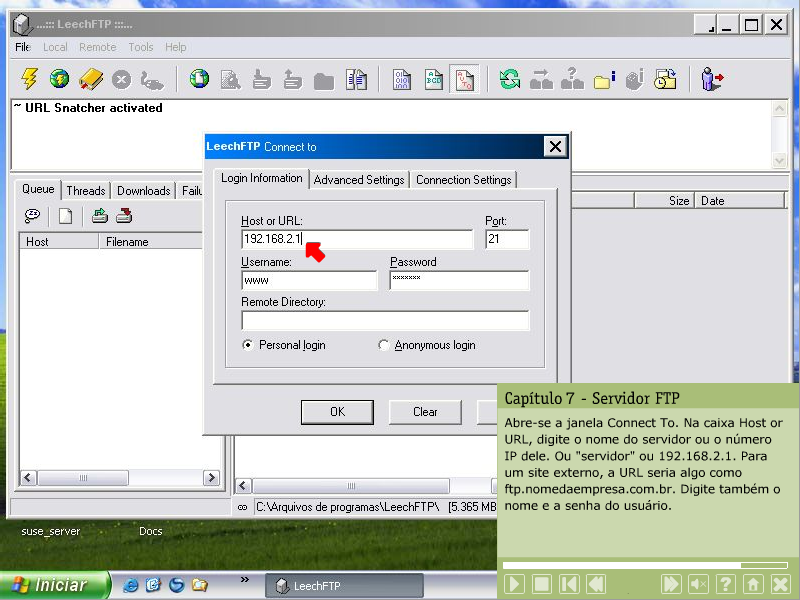The height and width of the screenshot is (600, 800).
Task: Select the Personal login radio button
Action: pos(248,345)
